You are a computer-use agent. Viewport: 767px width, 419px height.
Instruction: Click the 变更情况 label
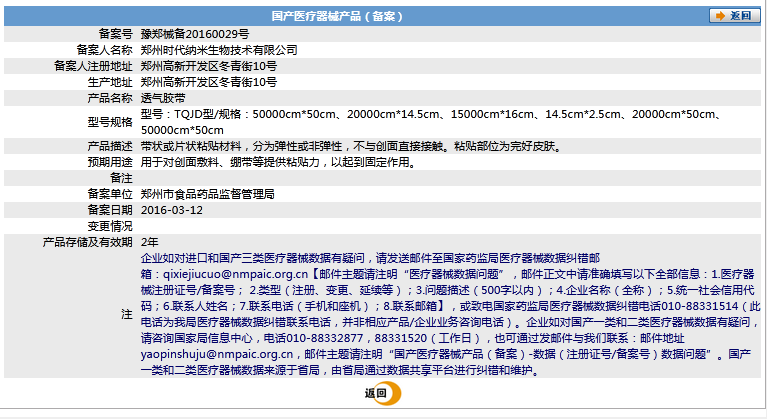(110, 226)
